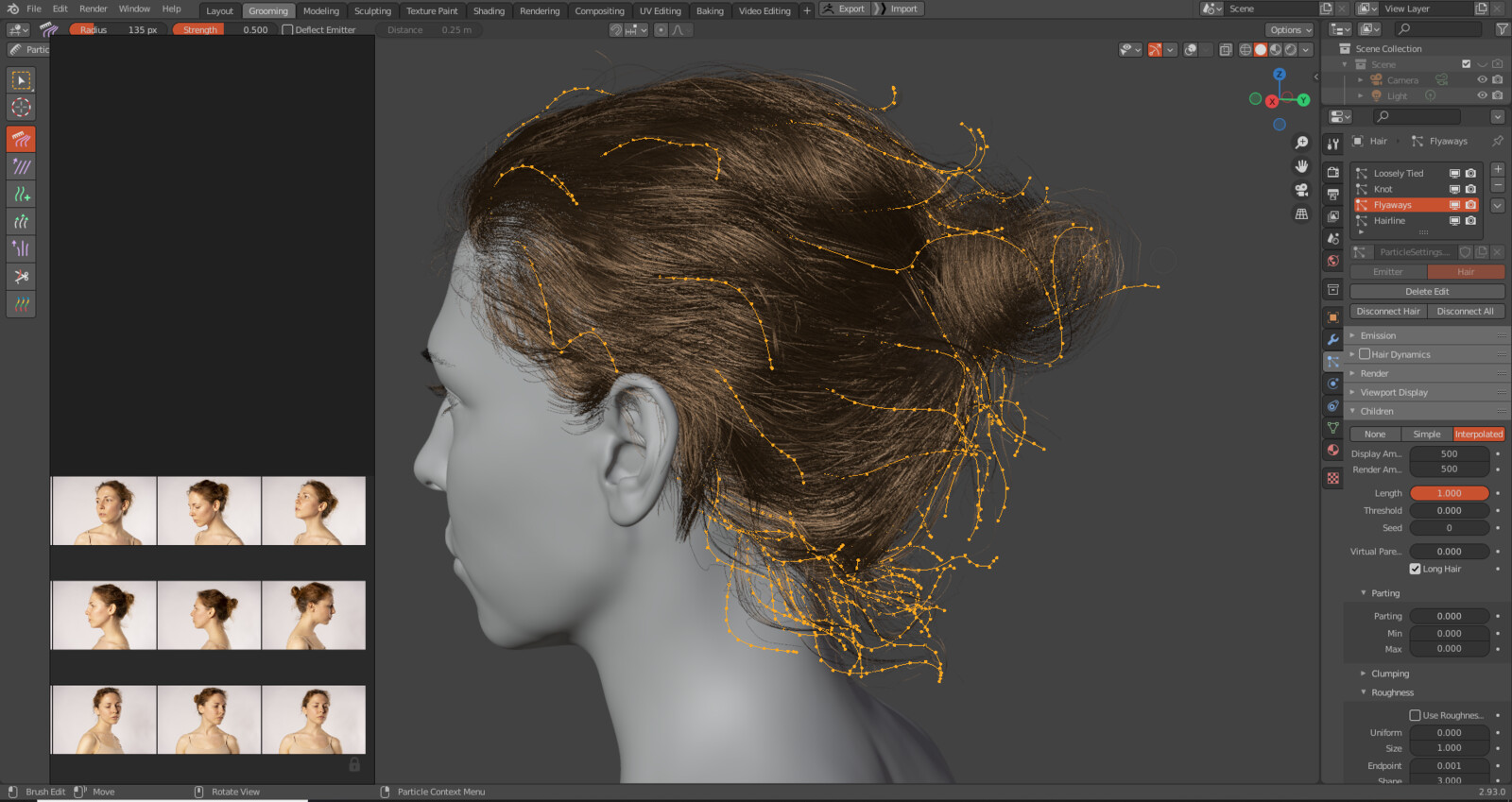Hide the Light in viewport
Image resolution: width=1512 pixels, height=802 pixels.
coord(1482,95)
